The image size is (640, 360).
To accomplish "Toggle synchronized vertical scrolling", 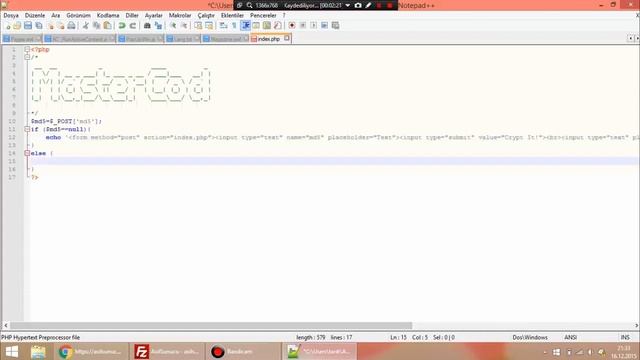I will (x=198, y=26).
